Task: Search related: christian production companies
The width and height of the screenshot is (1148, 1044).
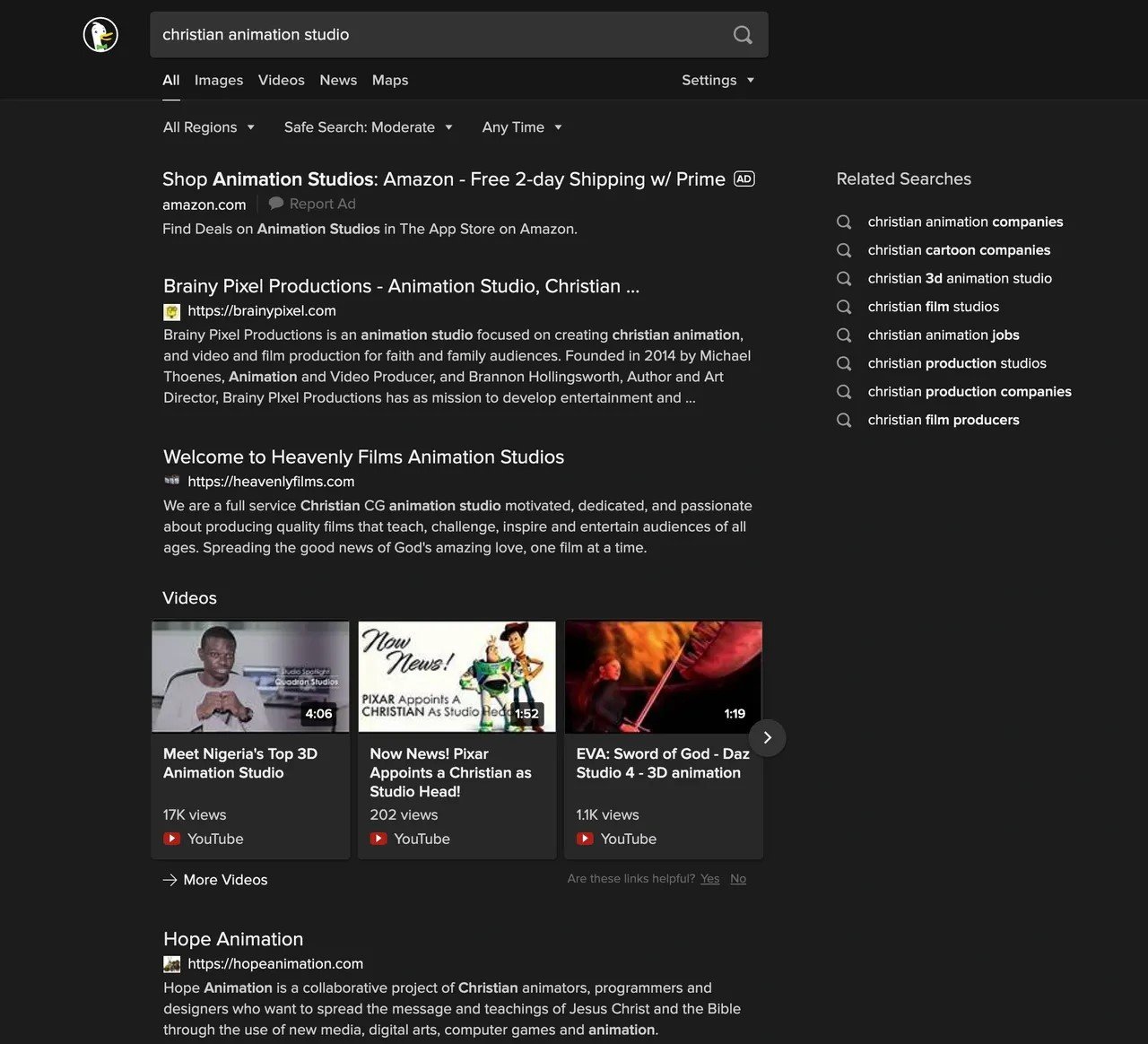Action: [x=970, y=391]
